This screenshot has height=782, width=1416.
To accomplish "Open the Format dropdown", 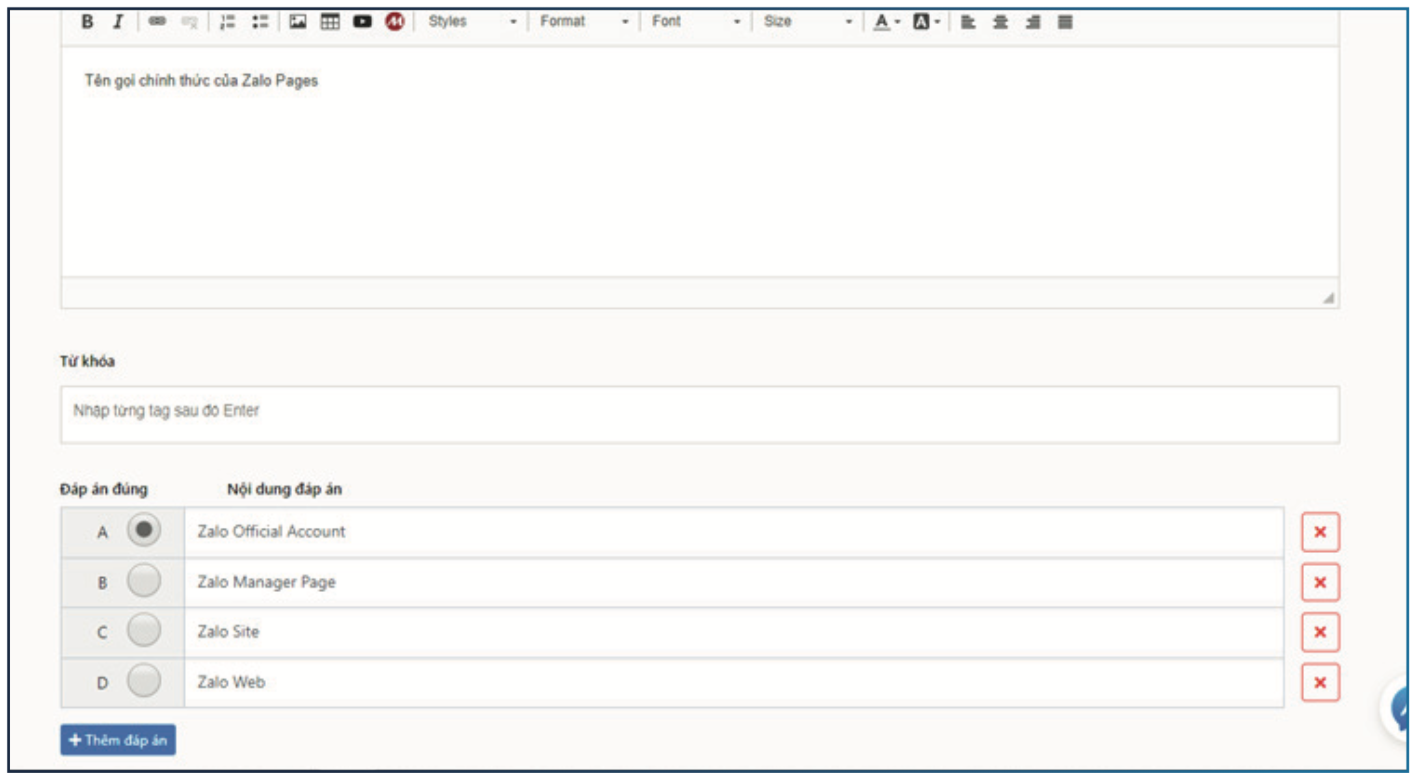I will pyautogui.click(x=585, y=21).
